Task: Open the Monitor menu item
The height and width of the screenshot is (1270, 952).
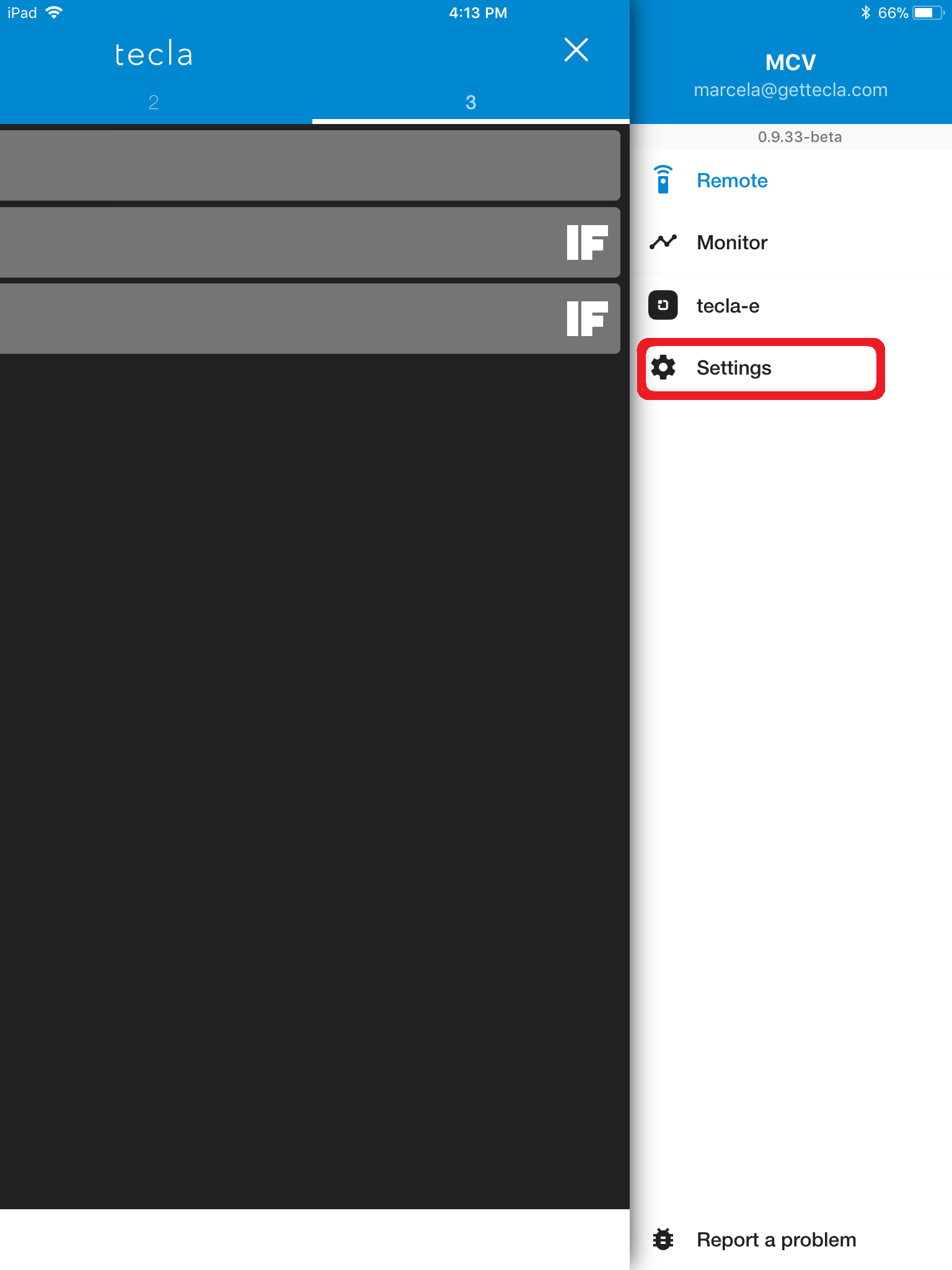Action: coord(732,242)
